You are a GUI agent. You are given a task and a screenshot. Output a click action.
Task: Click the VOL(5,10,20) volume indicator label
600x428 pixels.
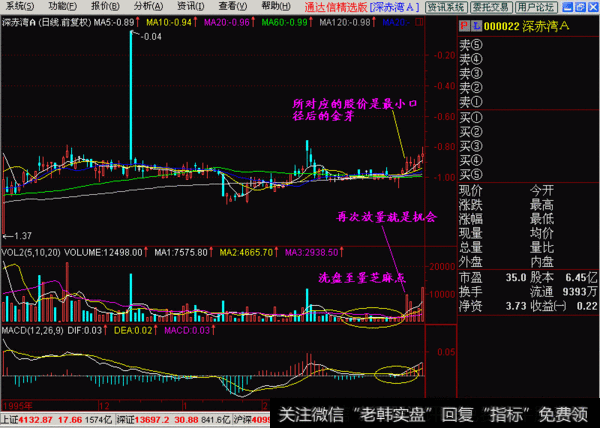[x=30, y=252]
